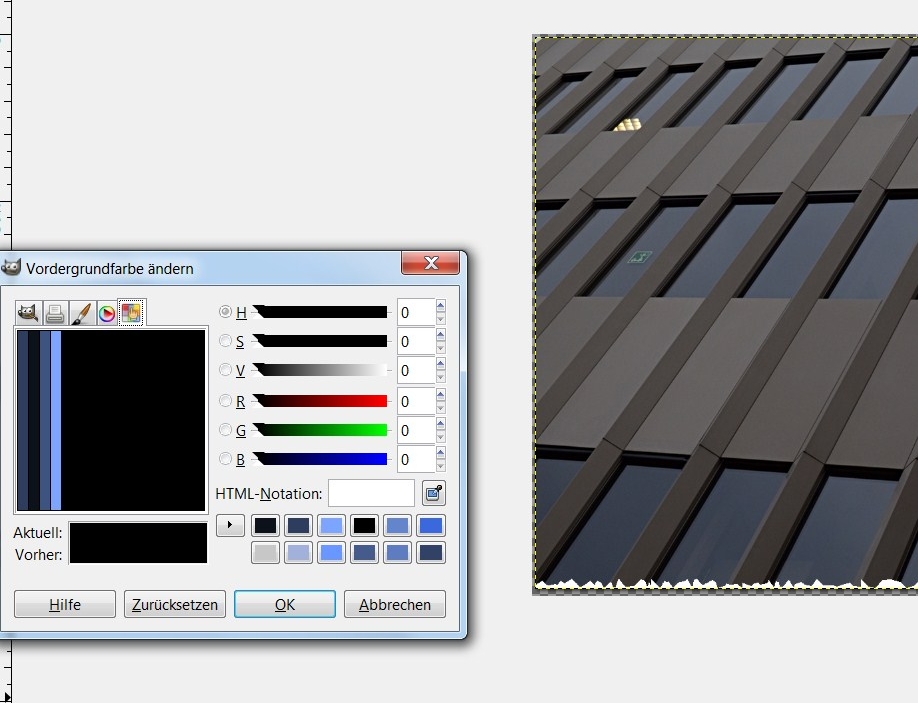Pick the first dark navy history swatch
Viewport: 918px width, 703px height.
pos(265,526)
